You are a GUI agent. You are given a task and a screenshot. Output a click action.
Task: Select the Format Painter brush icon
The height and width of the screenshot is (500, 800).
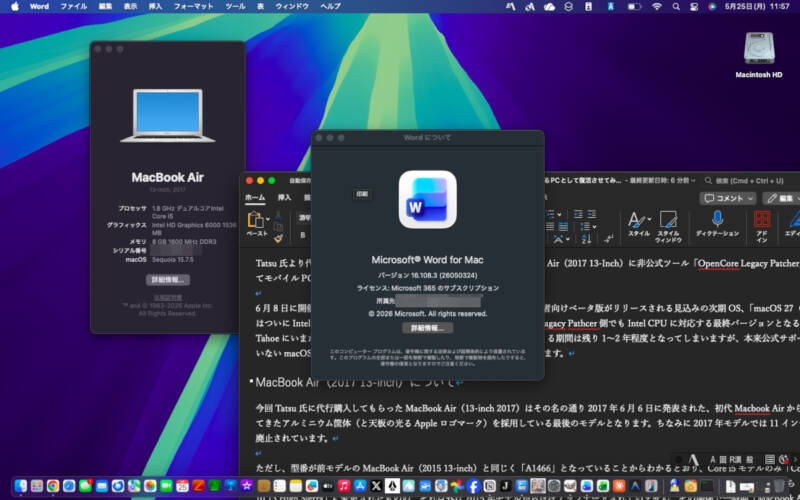click(278, 238)
